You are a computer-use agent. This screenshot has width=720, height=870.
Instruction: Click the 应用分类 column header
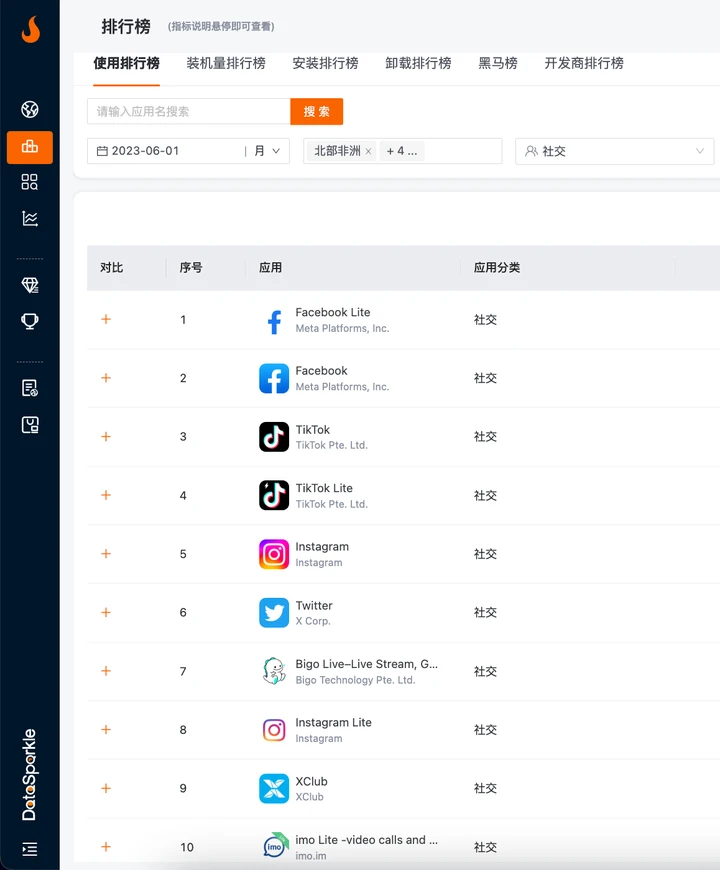496,267
